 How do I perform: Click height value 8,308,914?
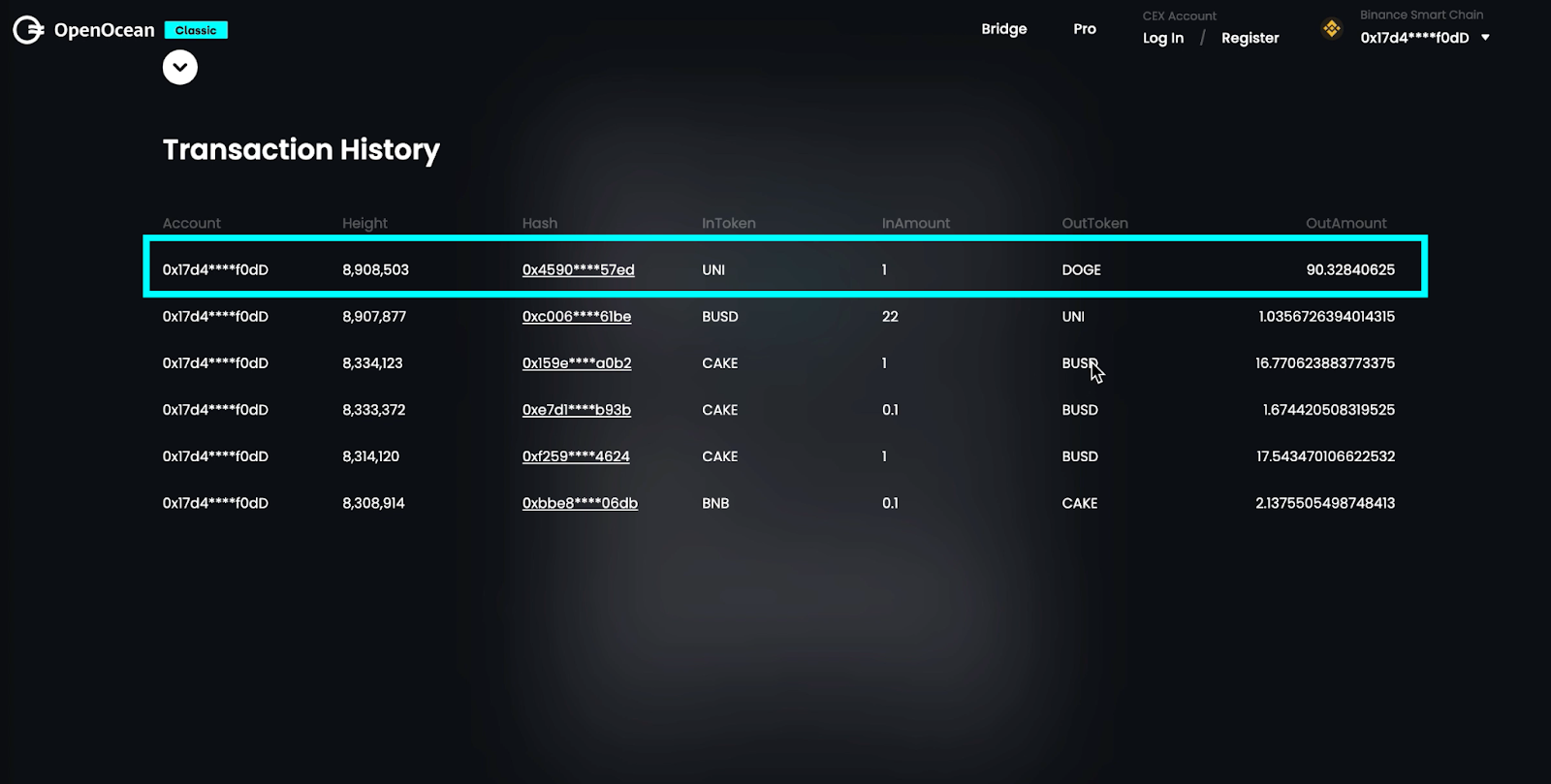coord(373,502)
